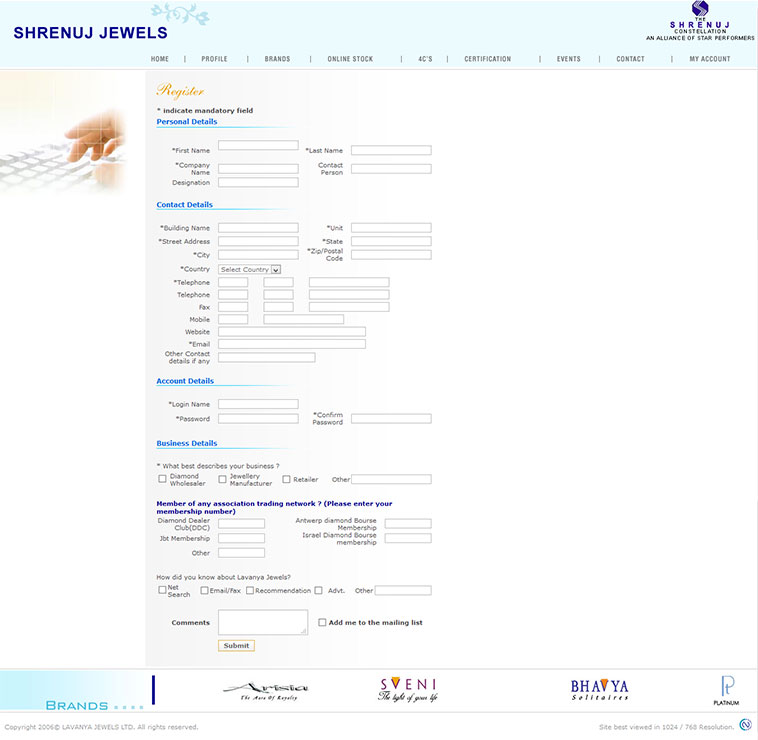Focus the Diamond Dealer Club(DDC) field
This screenshot has width=758, height=740.
[x=241, y=523]
